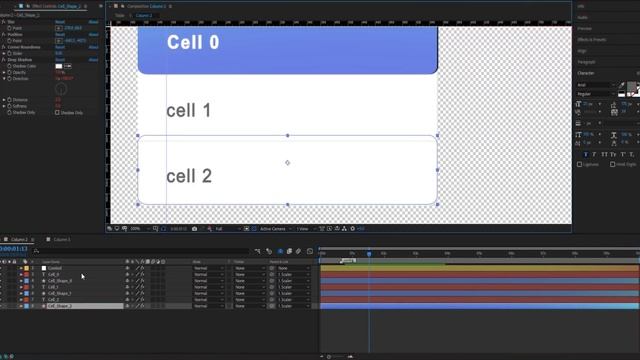Toggle hide shy layers timeline switch

[x=280, y=251]
